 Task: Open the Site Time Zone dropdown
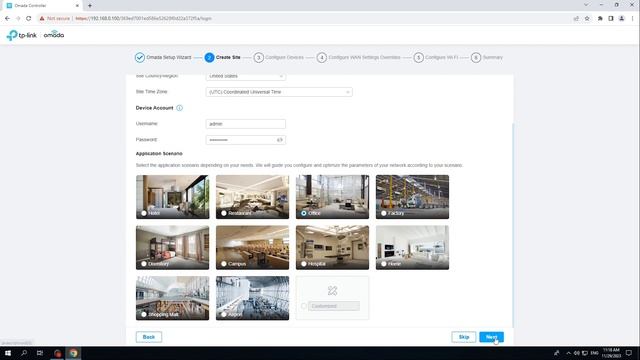[279, 92]
